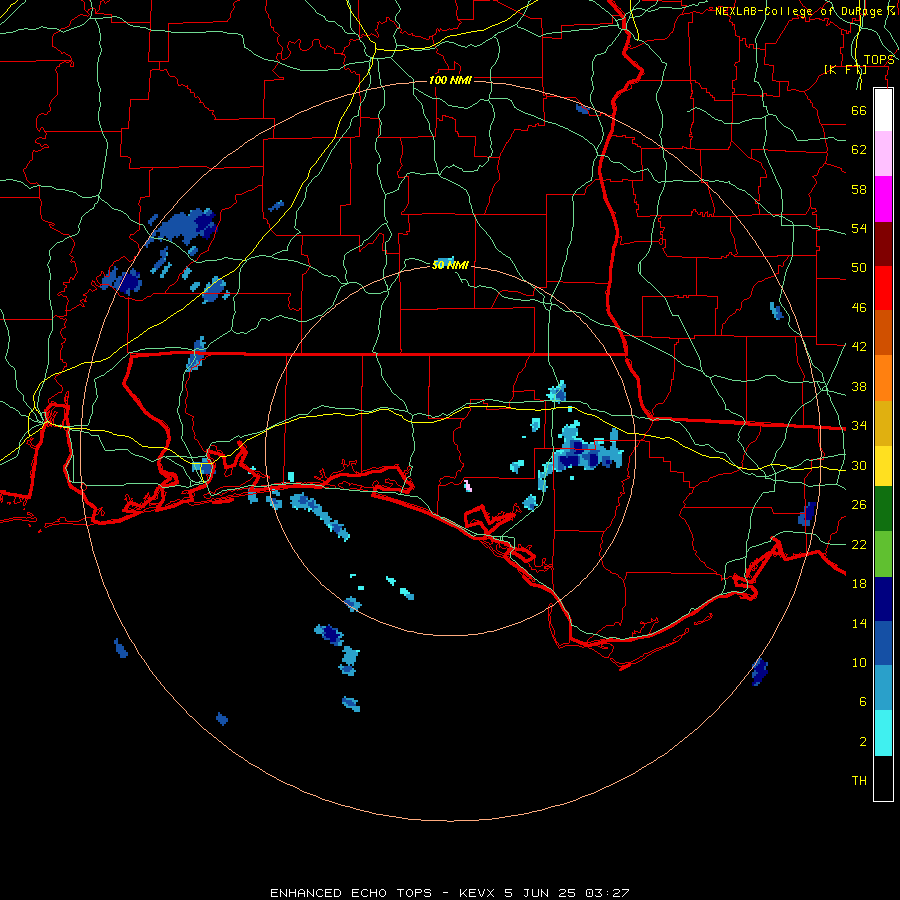Select the magenta legend color band

[x=883, y=199]
